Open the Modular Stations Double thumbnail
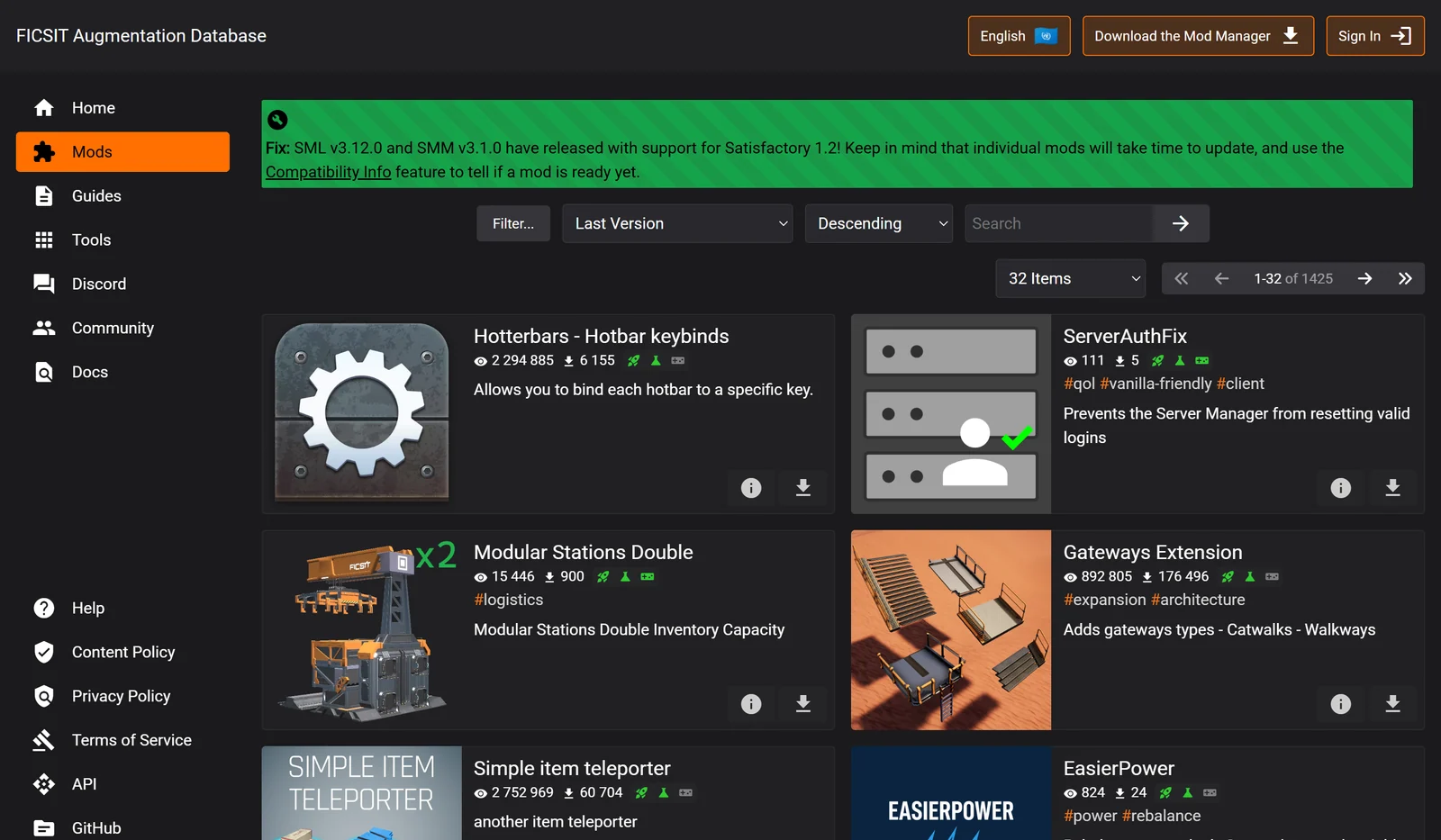Screen dimensions: 1441x840 [x=362, y=630]
